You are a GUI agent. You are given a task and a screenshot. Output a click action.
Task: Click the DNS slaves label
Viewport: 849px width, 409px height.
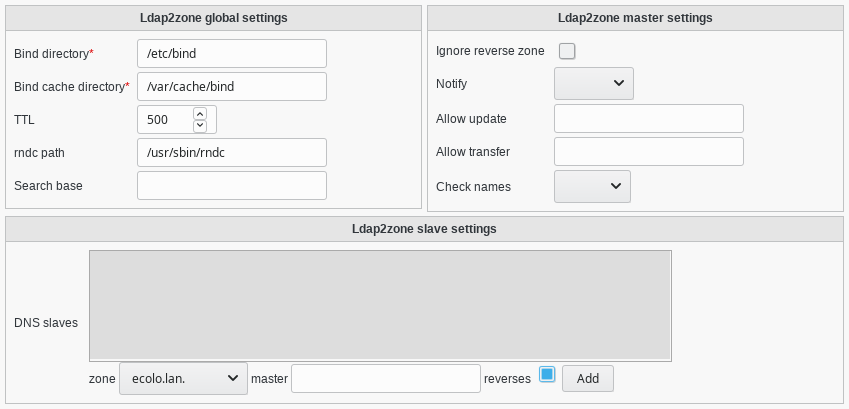(x=46, y=323)
